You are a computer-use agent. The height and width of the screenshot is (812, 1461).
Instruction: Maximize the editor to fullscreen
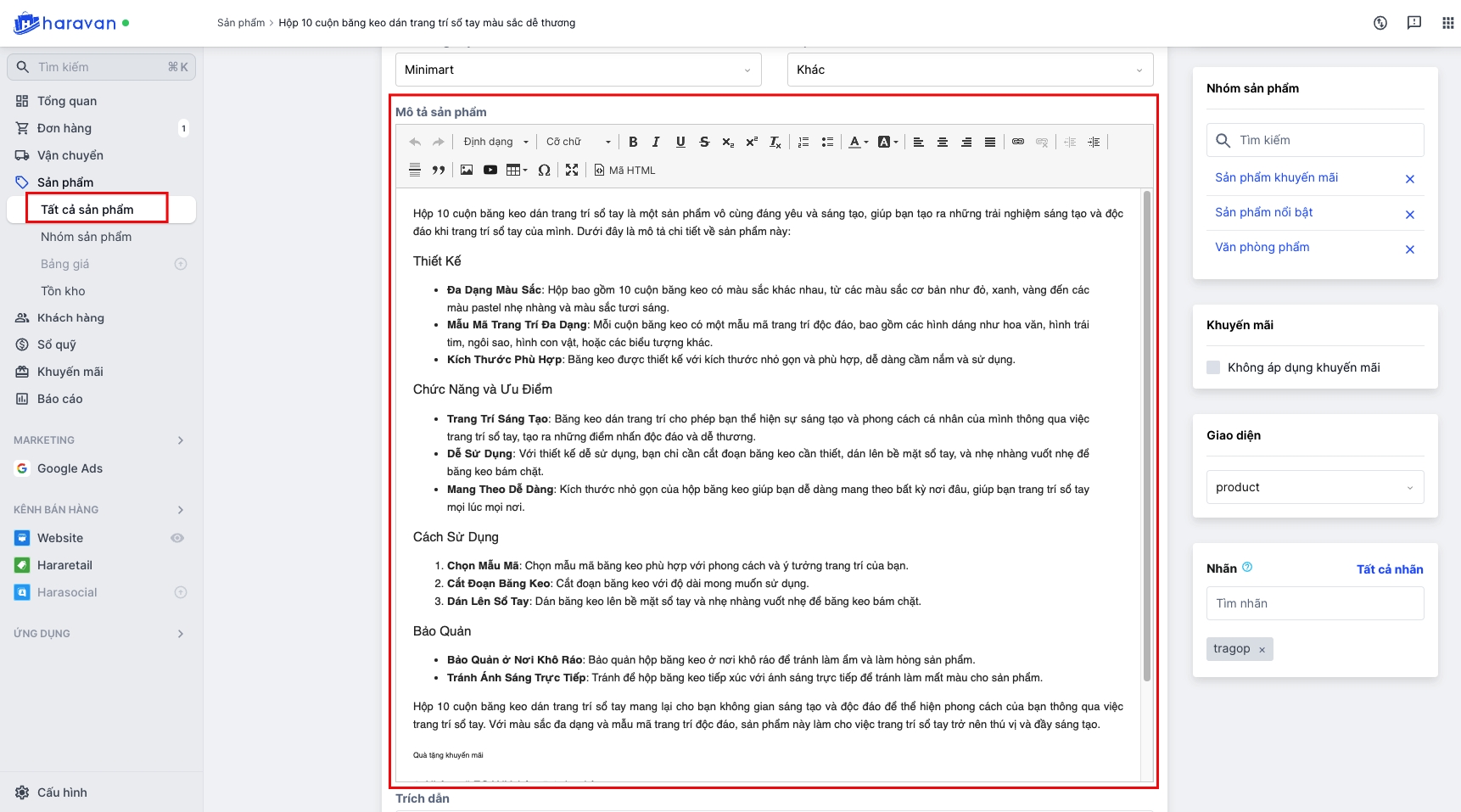pos(572,171)
